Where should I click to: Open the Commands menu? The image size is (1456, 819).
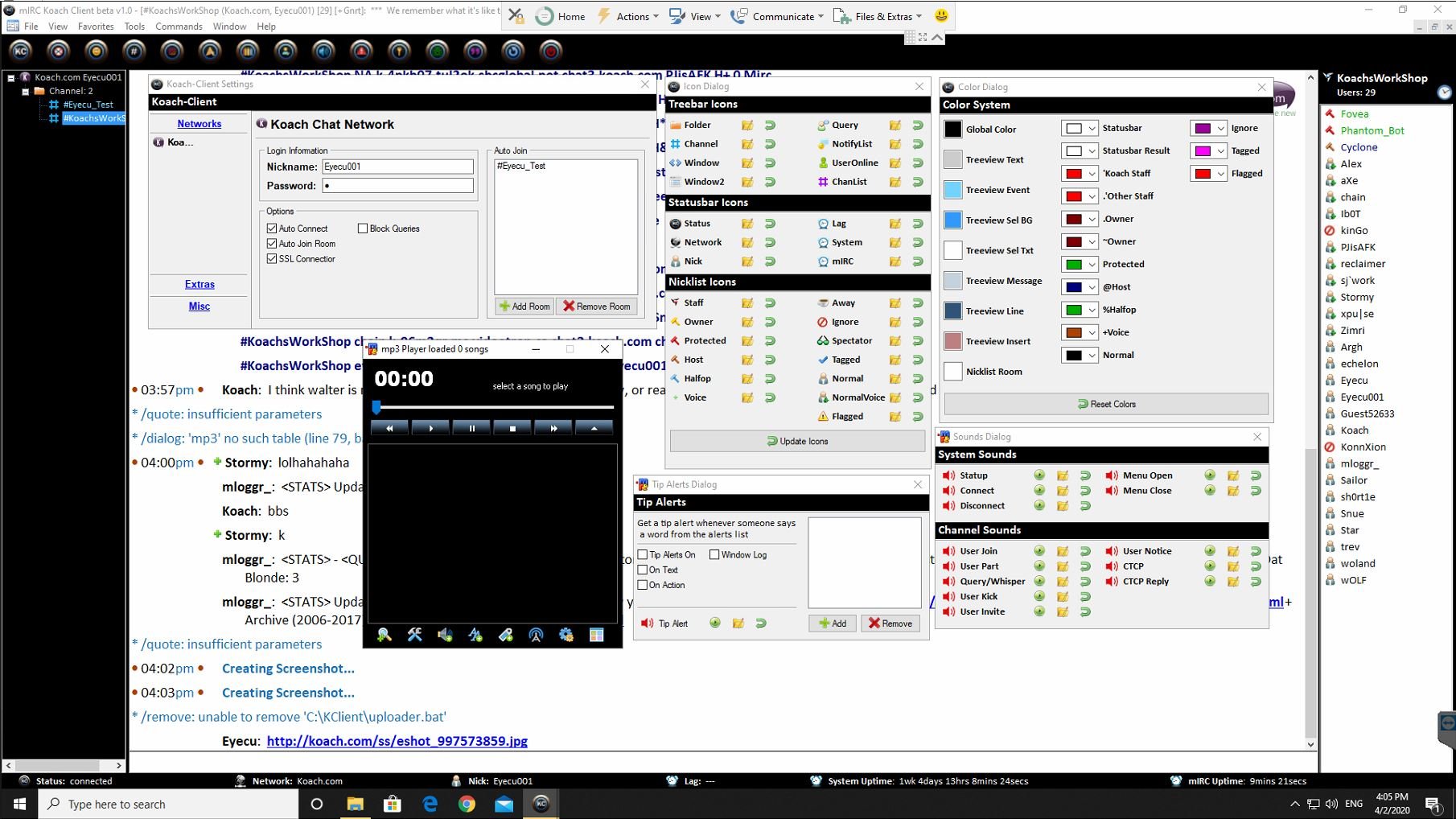tap(179, 27)
